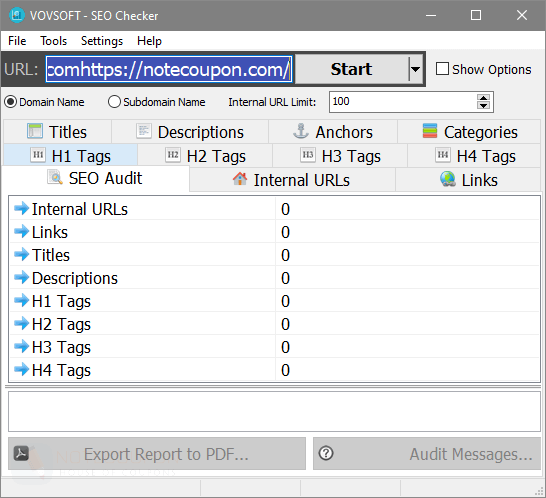Screen dimensions: 546x498
Task: Click the arrow icon beside H3 Tags row
Action: (22, 346)
